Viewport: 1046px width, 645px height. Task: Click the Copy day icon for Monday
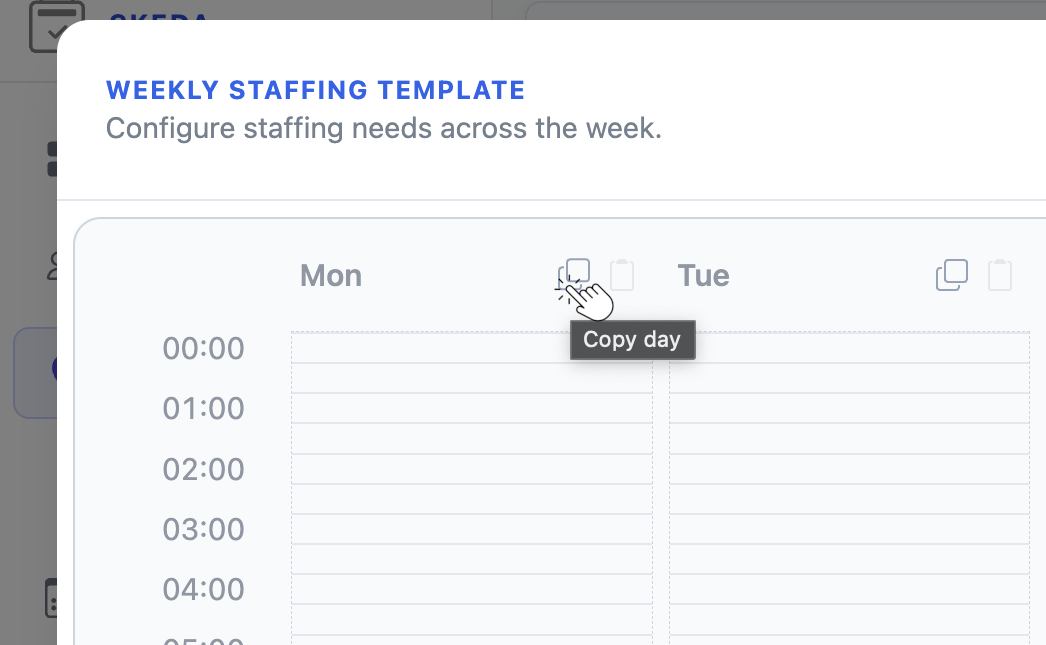[x=575, y=274]
